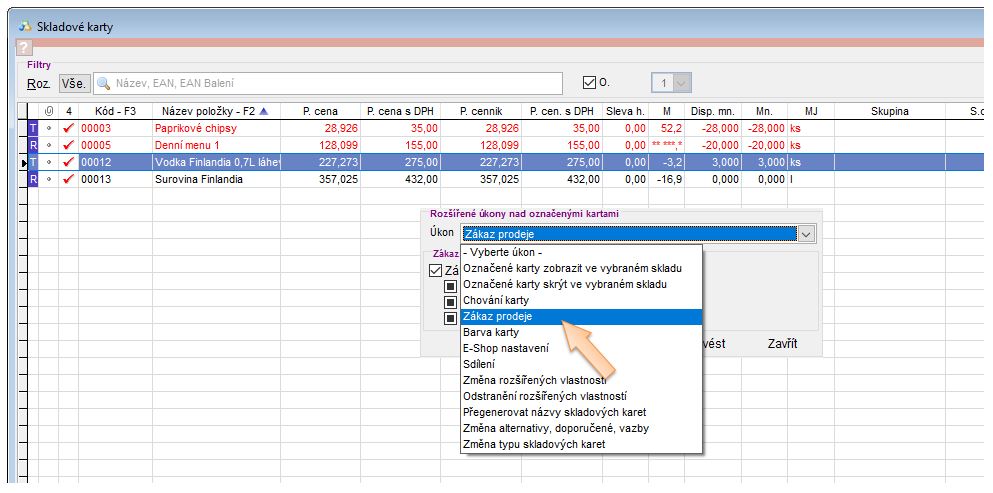The height and width of the screenshot is (493, 993).
Task: Click the paperclip attachment column header
Action: click(x=49, y=111)
